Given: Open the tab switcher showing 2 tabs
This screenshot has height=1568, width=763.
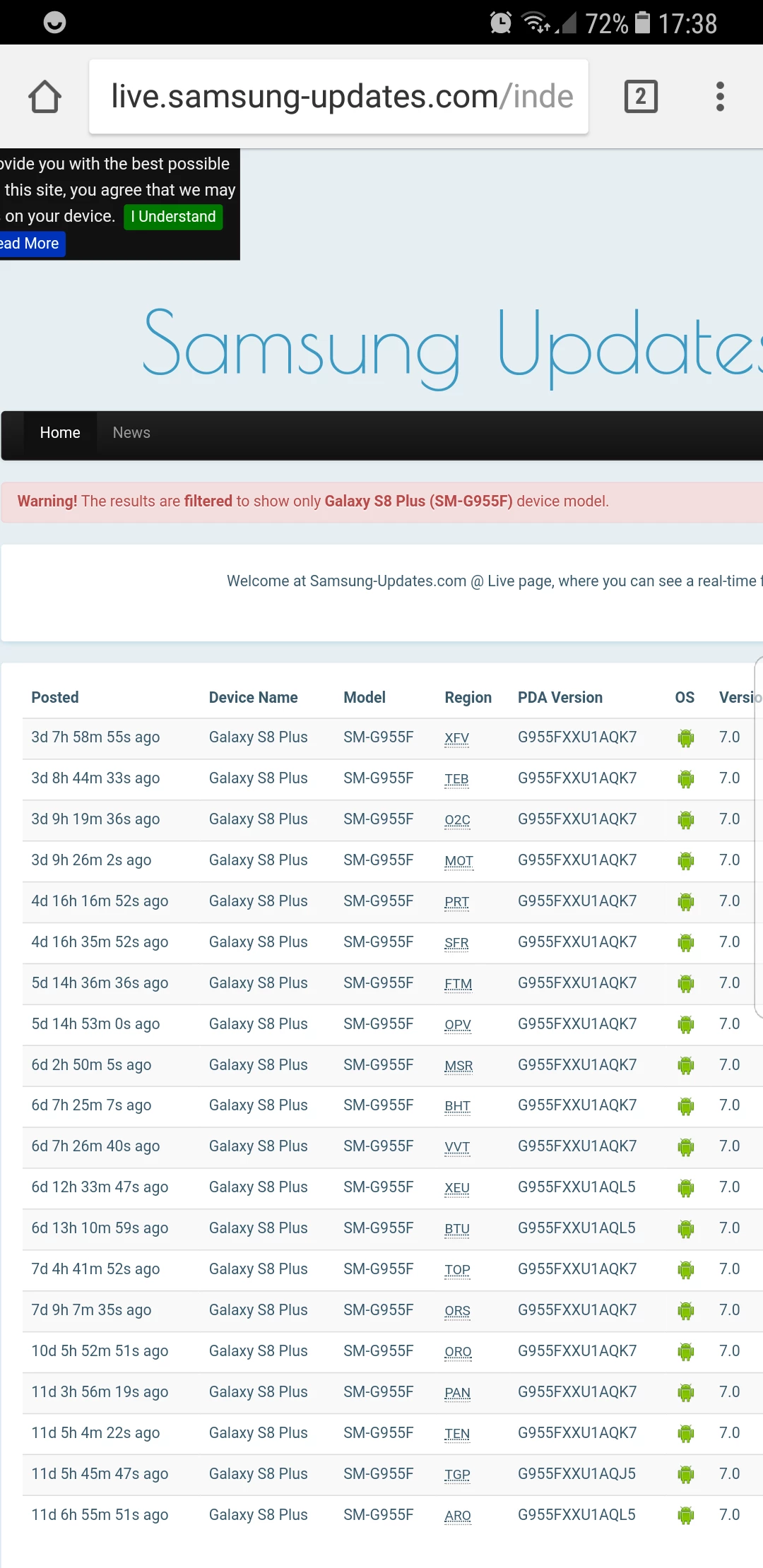Looking at the screenshot, I should coord(641,97).
